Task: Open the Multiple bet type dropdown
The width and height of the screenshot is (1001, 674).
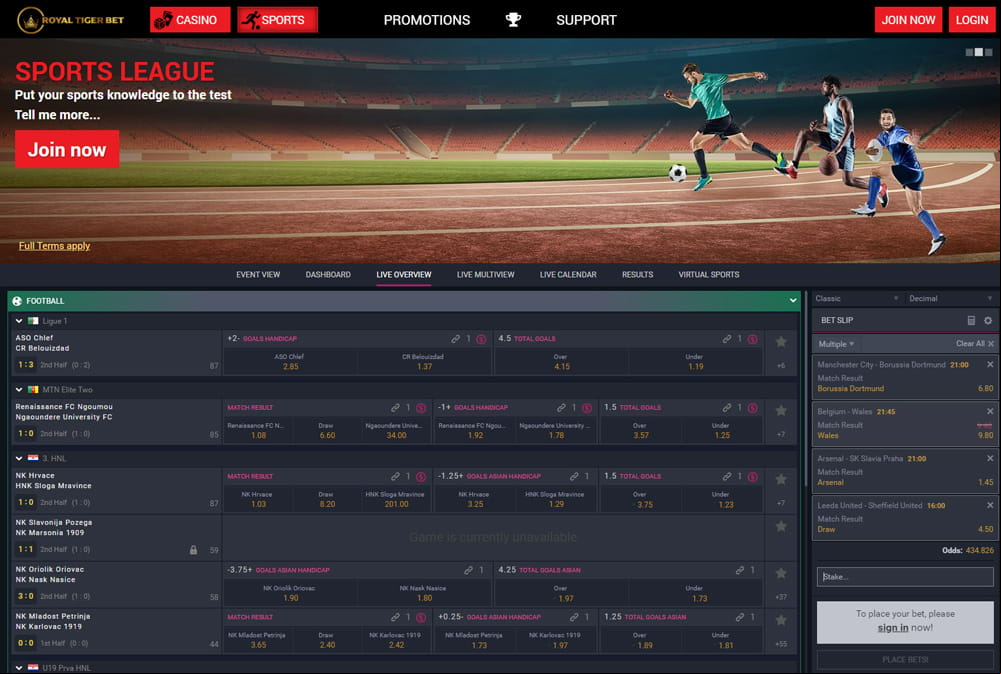Action: 836,344
